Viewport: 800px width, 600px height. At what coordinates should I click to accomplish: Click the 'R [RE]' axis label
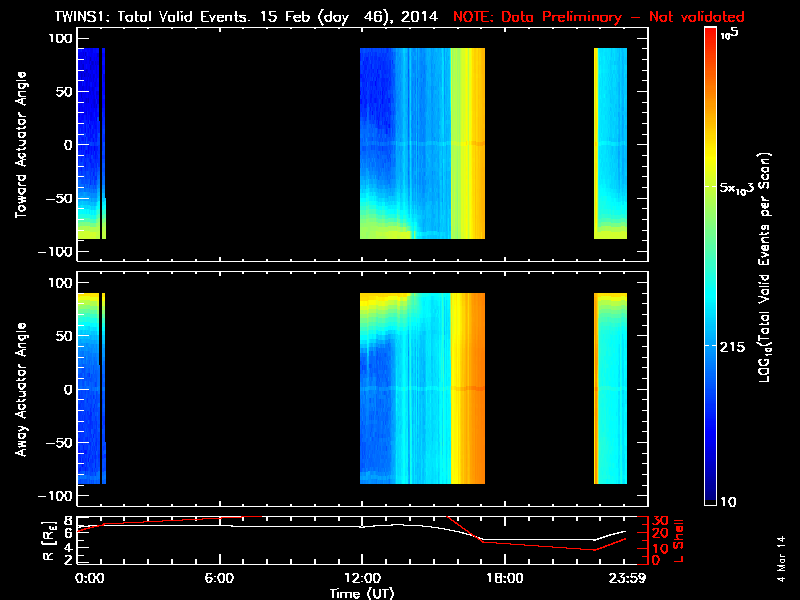coord(48,541)
